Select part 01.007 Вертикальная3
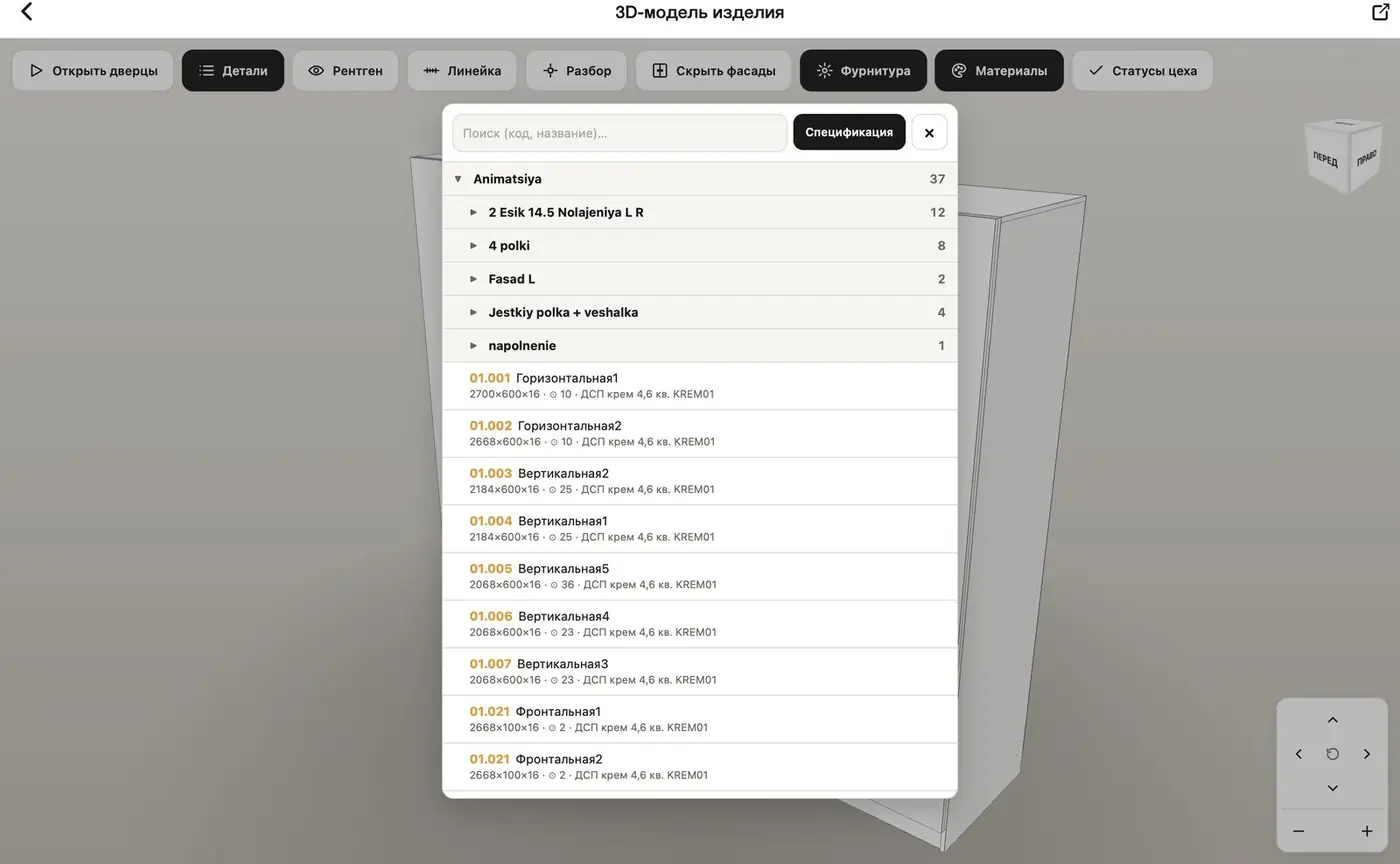 tap(700, 672)
